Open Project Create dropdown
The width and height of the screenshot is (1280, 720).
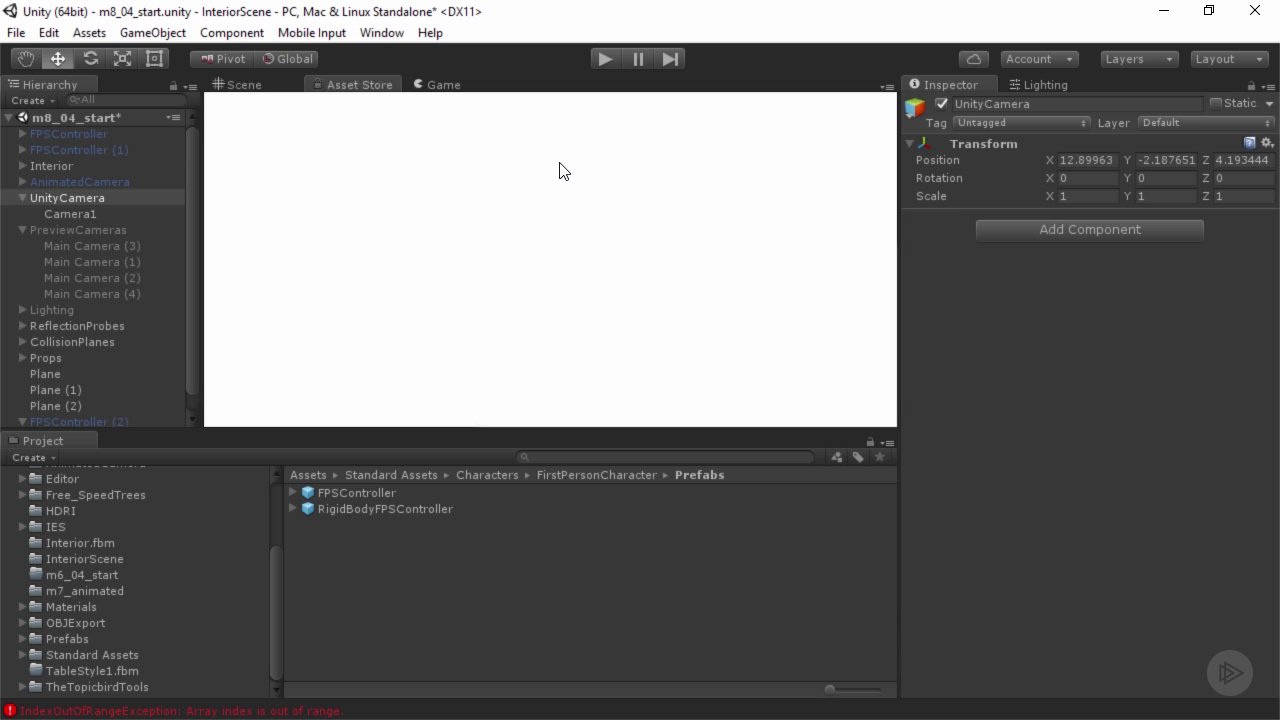[x=33, y=458]
